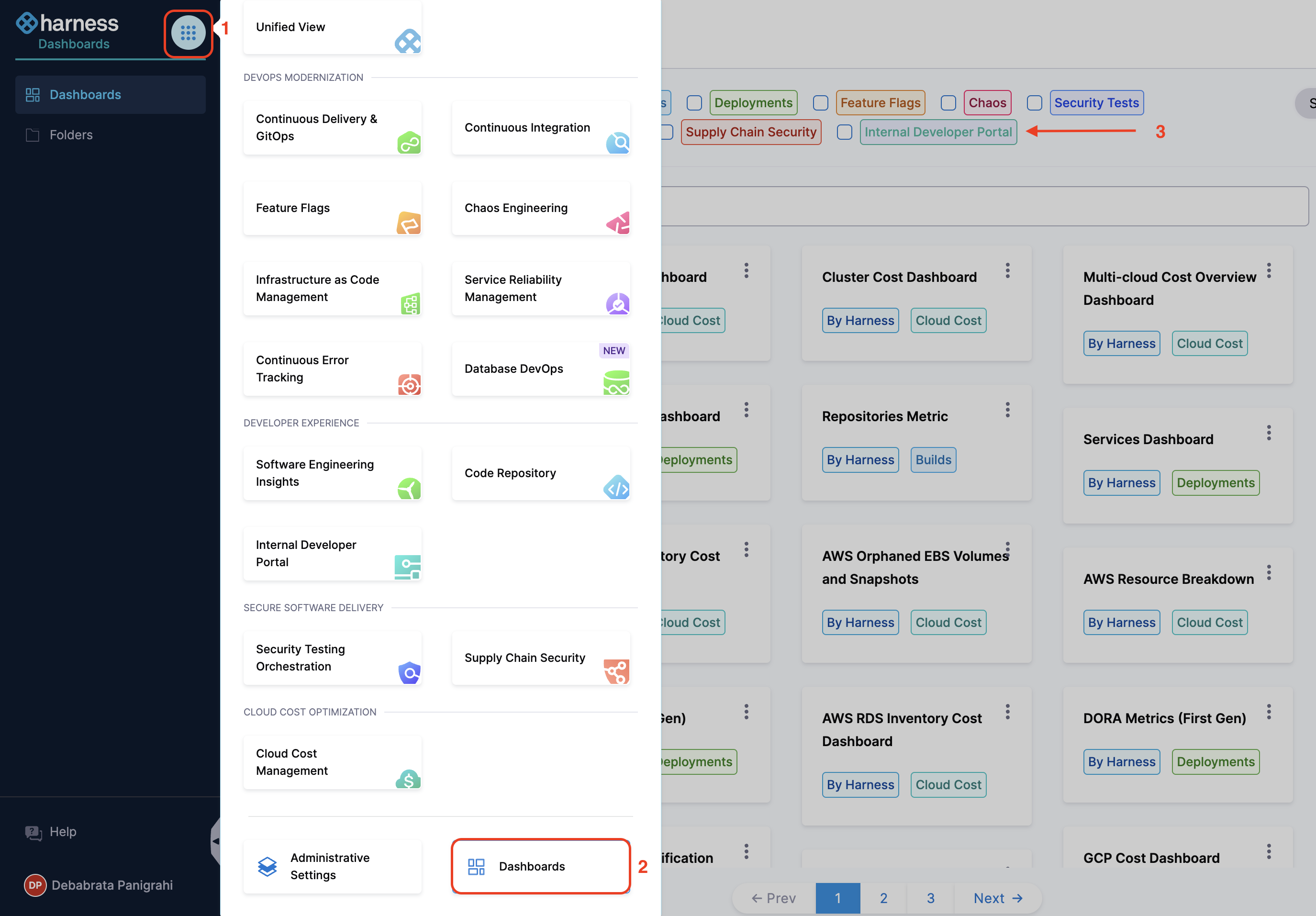Tick the Internal Developer Portal checkbox

pos(844,133)
